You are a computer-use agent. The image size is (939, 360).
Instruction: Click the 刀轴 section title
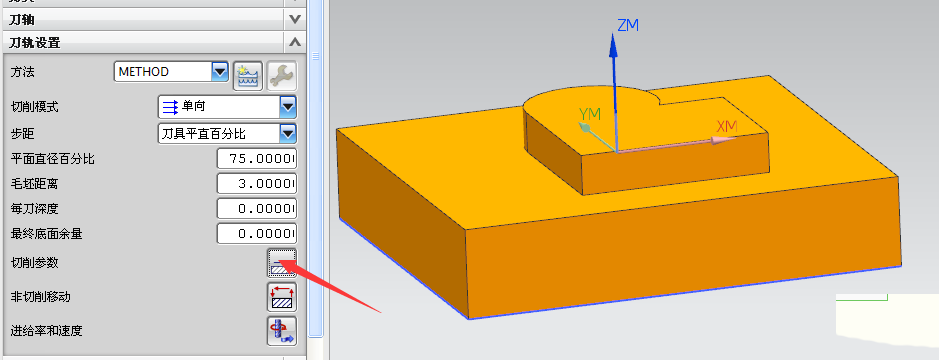[x=22, y=19]
